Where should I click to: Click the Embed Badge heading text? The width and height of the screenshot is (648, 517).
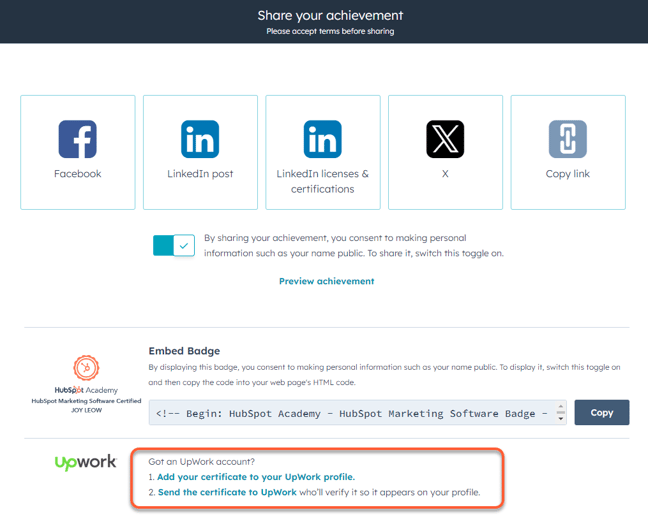point(184,351)
